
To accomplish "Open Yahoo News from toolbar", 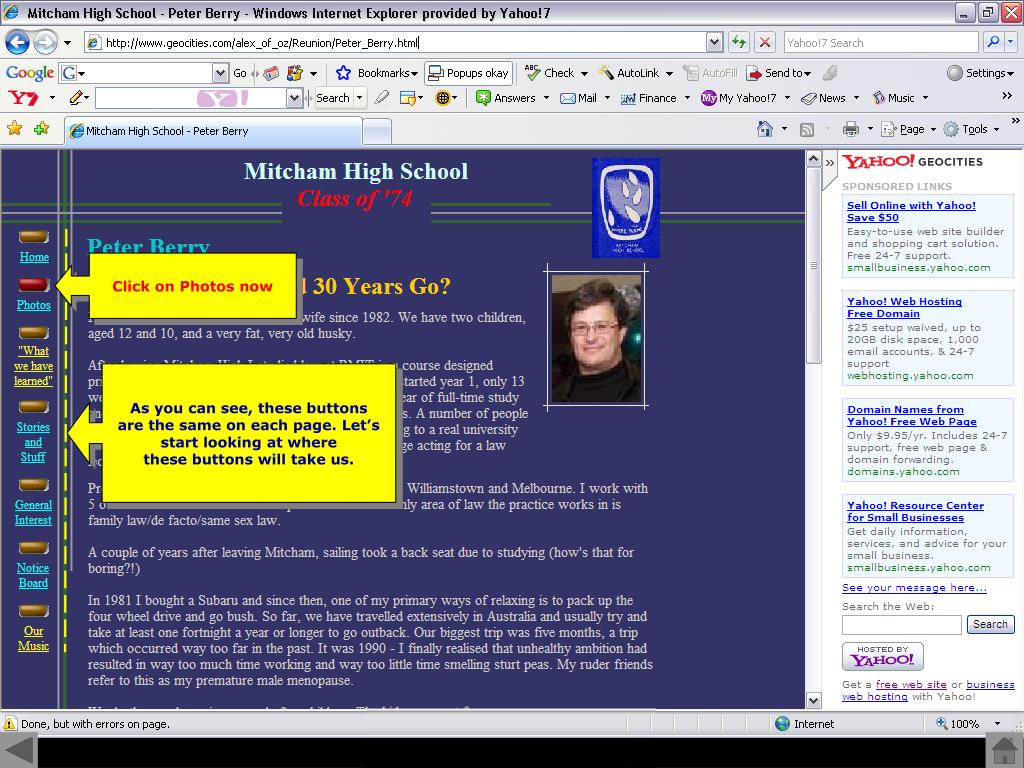I will coord(824,98).
